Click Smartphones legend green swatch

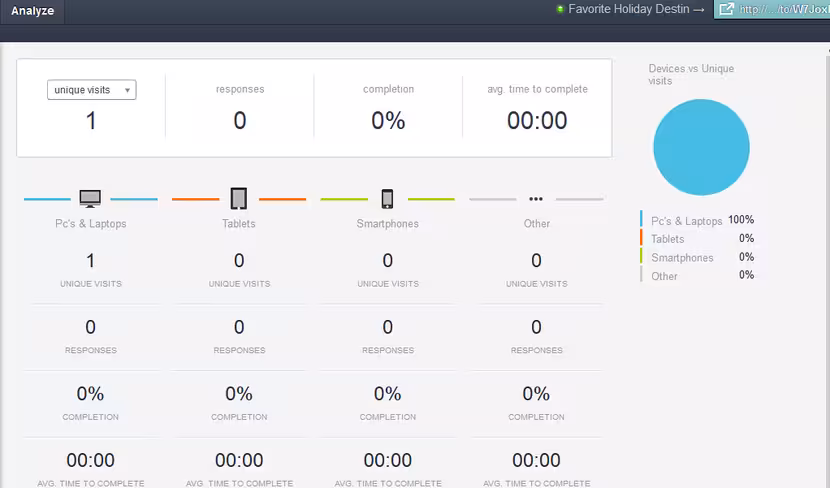click(x=642, y=256)
